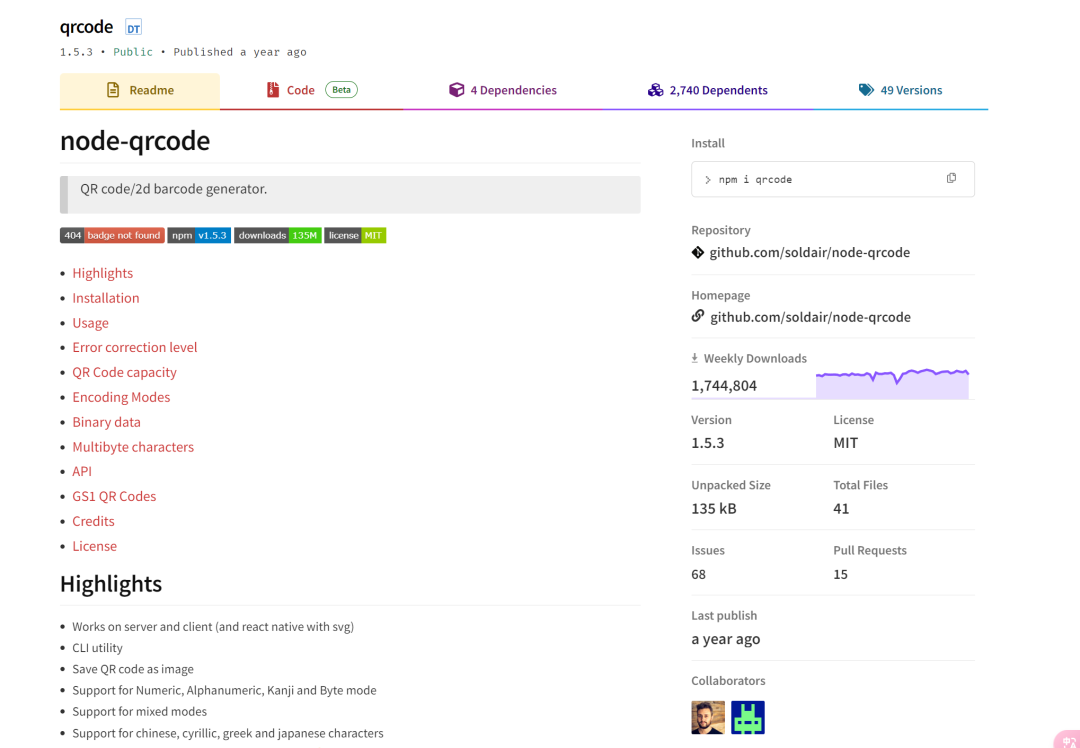Open the Multibyte characters link
1080x748 pixels.
tap(133, 446)
